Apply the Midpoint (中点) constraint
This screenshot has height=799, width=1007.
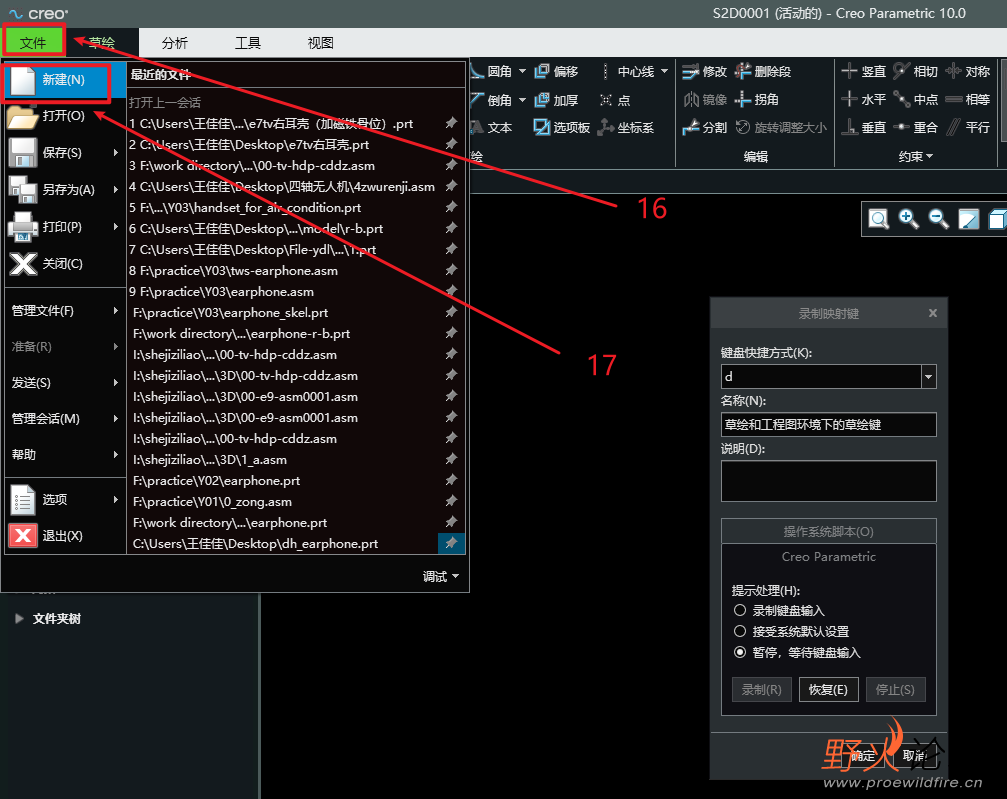pyautogui.click(x=916, y=100)
